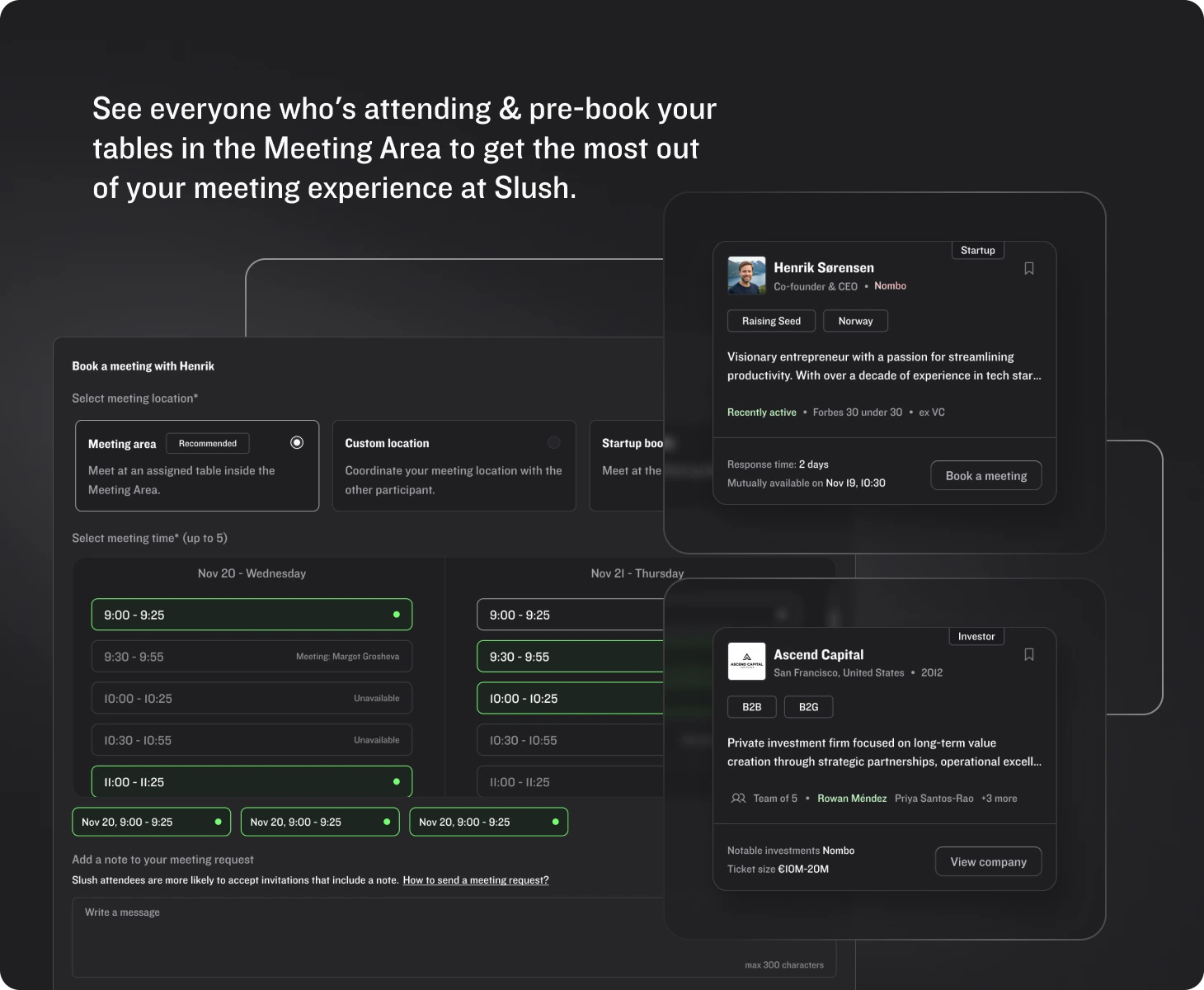Open Henrik Sørensen's profile photo
This screenshot has height=990, width=1204.
point(746,276)
